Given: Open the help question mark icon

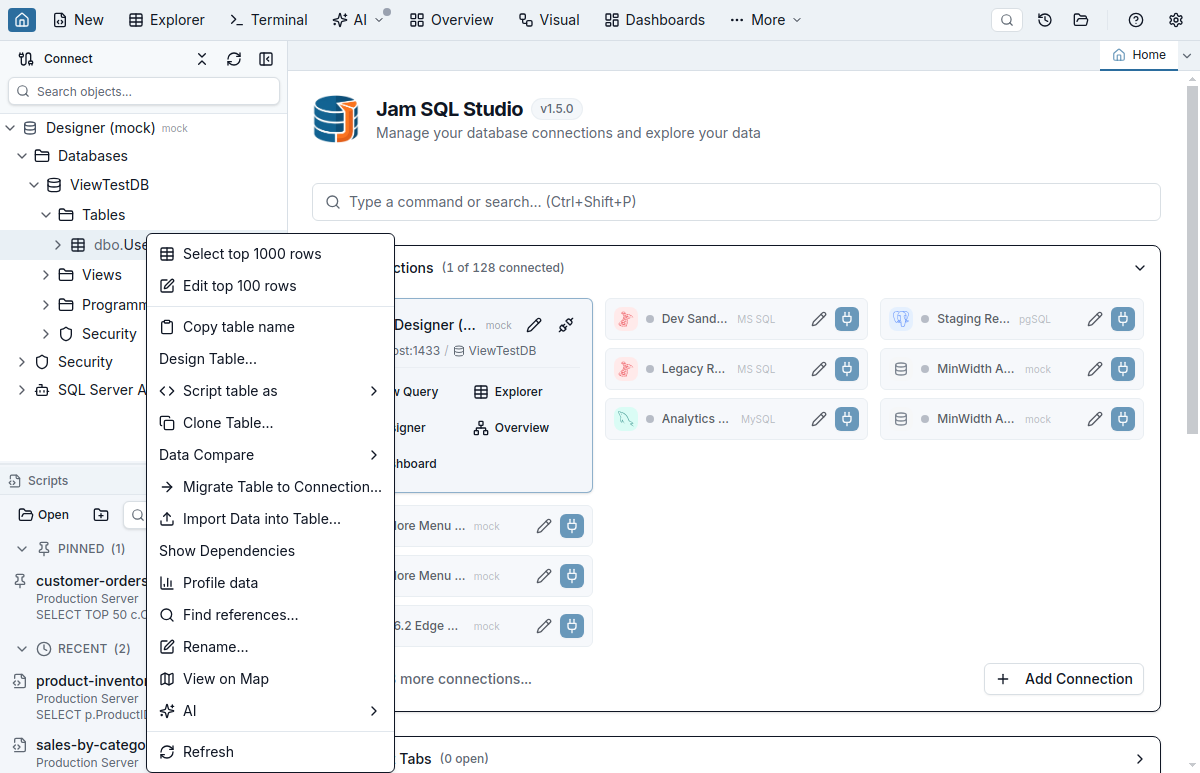Looking at the screenshot, I should (x=1136, y=20).
